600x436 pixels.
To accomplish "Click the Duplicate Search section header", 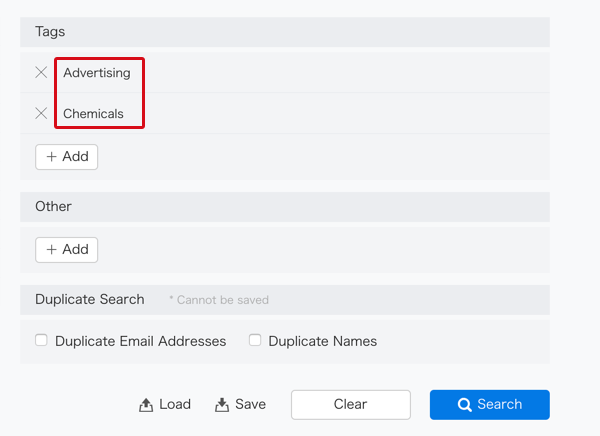I will (x=285, y=300).
